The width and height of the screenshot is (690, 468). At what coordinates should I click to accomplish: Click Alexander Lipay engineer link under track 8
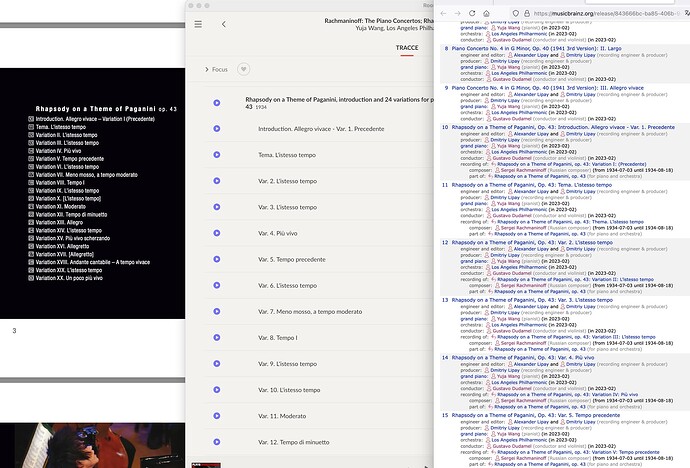click(x=531, y=55)
